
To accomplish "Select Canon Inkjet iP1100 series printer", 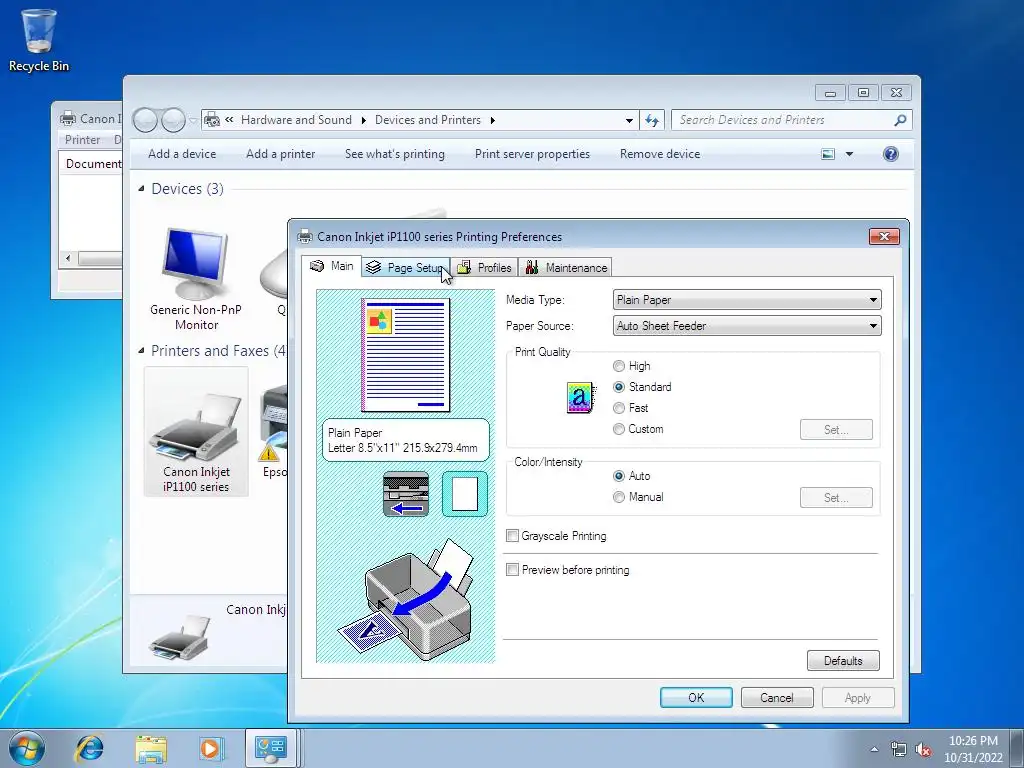I will coord(196,432).
